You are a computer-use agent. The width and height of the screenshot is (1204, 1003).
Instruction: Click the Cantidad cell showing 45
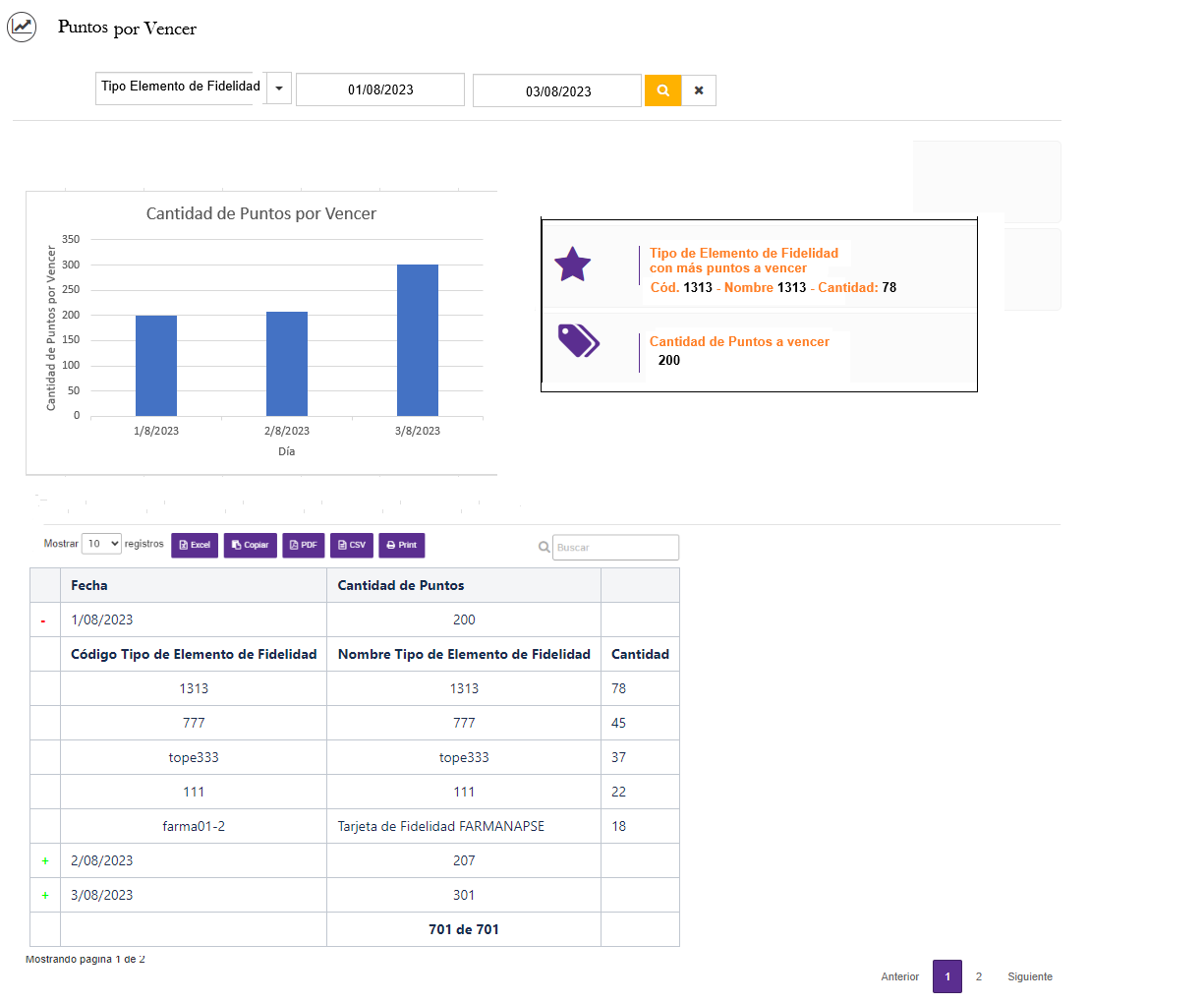[640, 723]
